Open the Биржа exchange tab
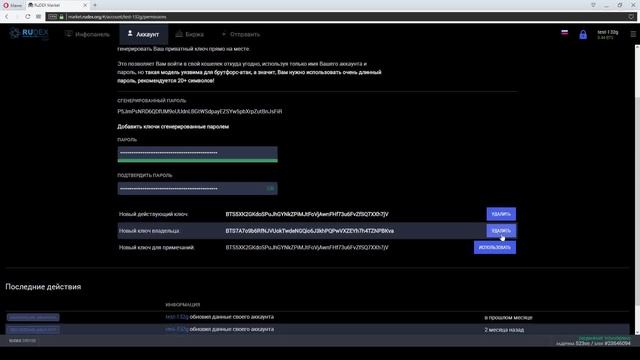 [190, 34]
